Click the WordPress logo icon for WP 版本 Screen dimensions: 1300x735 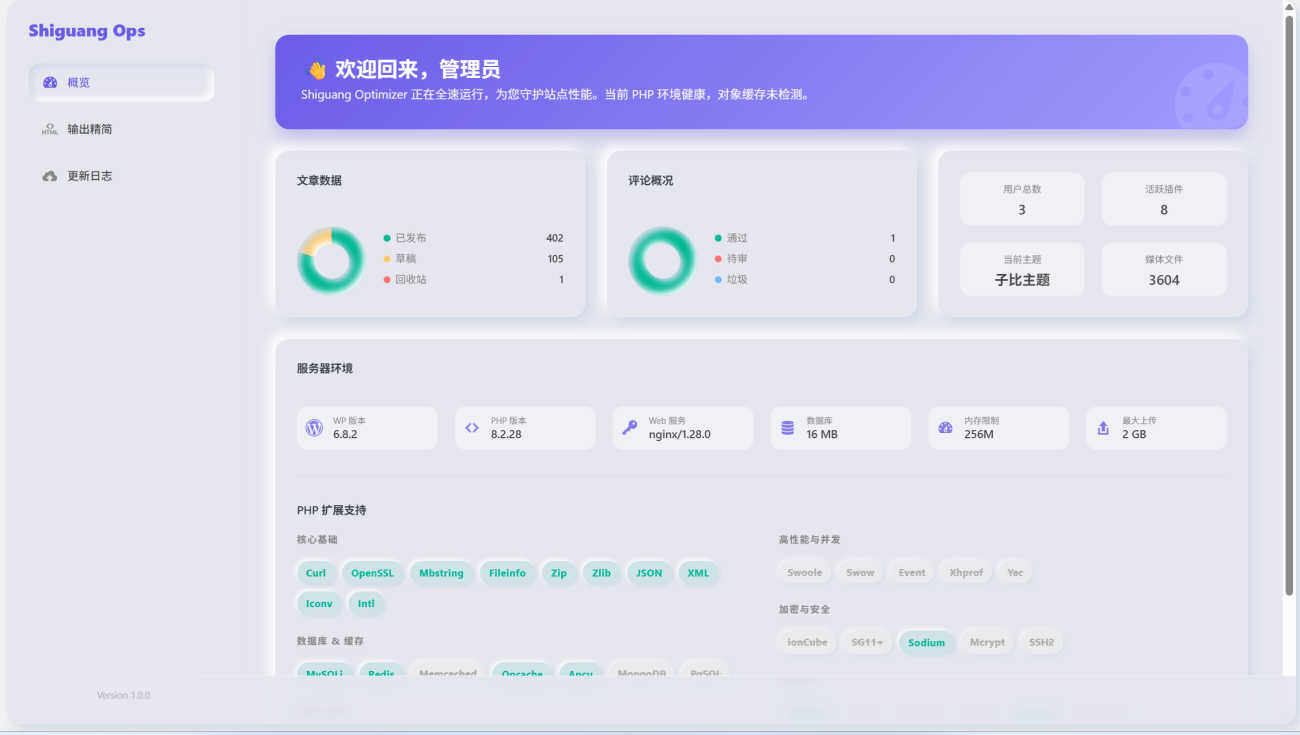314,428
